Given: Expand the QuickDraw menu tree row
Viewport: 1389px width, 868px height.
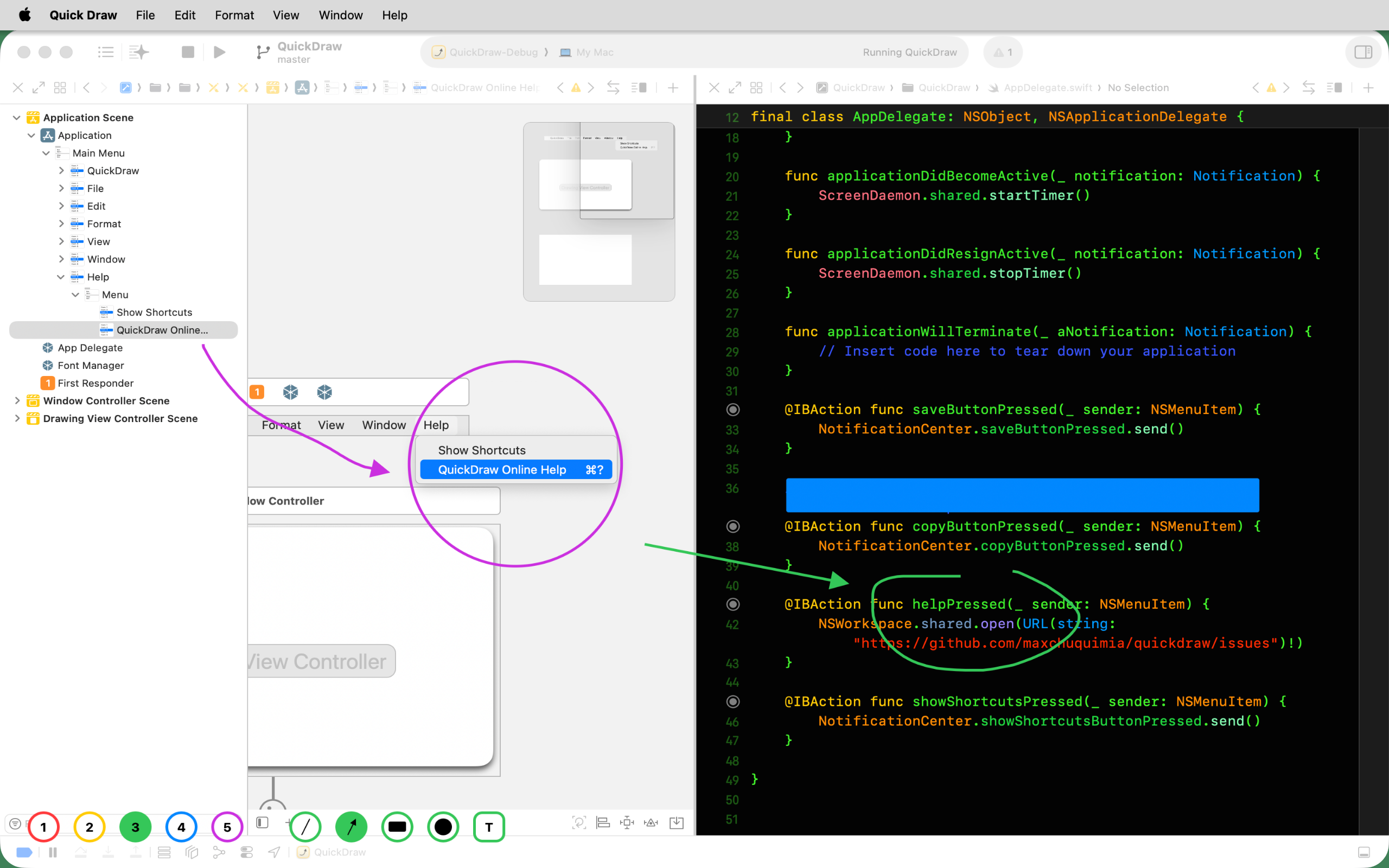Looking at the screenshot, I should point(61,170).
